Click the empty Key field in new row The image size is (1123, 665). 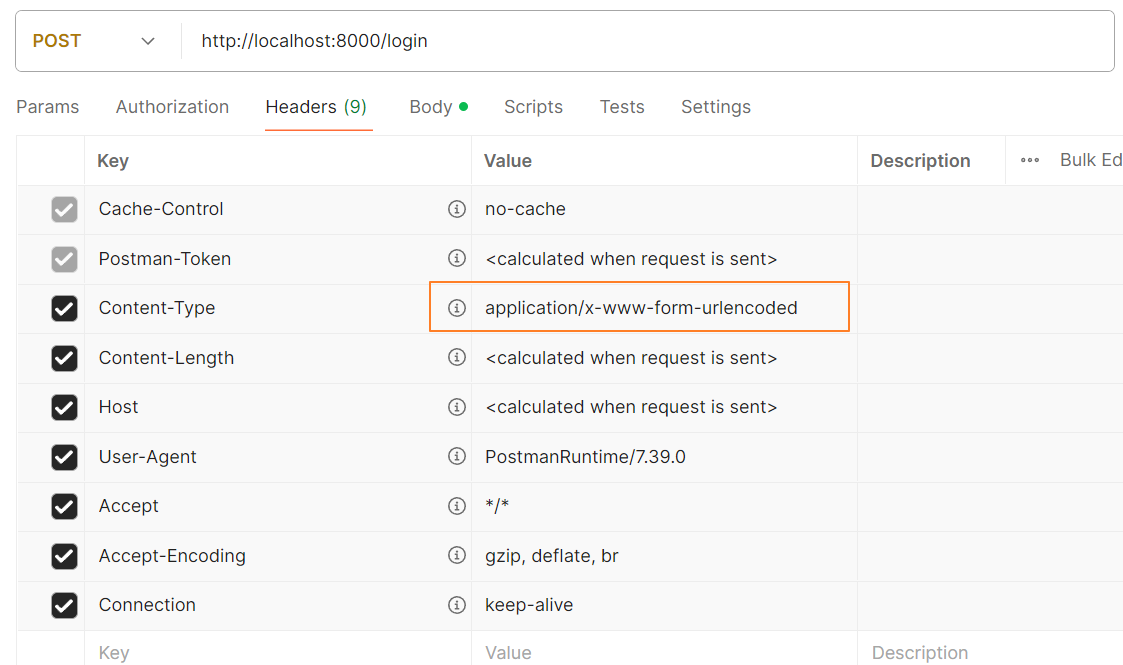[x=270, y=652]
